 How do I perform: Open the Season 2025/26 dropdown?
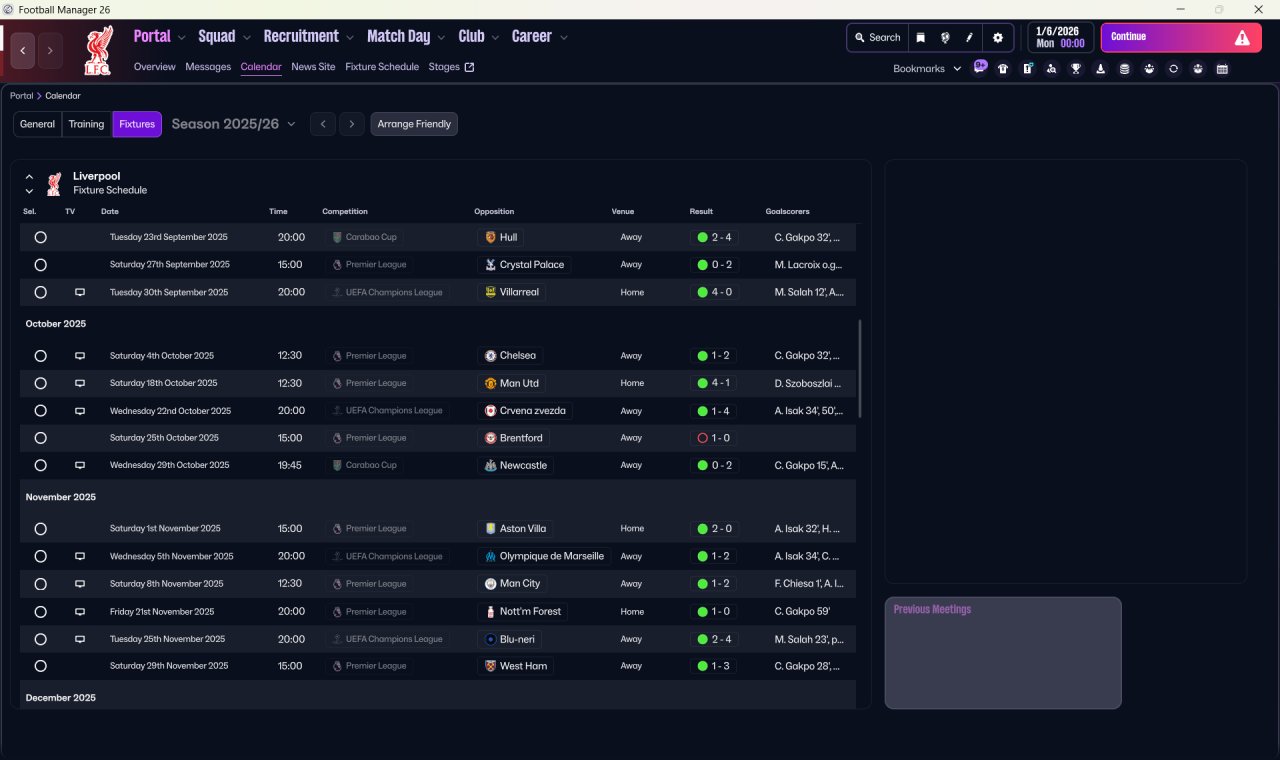[x=233, y=124]
